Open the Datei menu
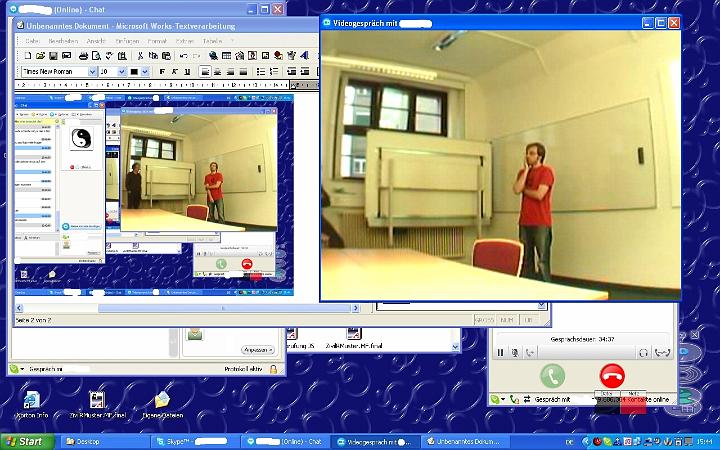The image size is (720, 450). coord(32,41)
